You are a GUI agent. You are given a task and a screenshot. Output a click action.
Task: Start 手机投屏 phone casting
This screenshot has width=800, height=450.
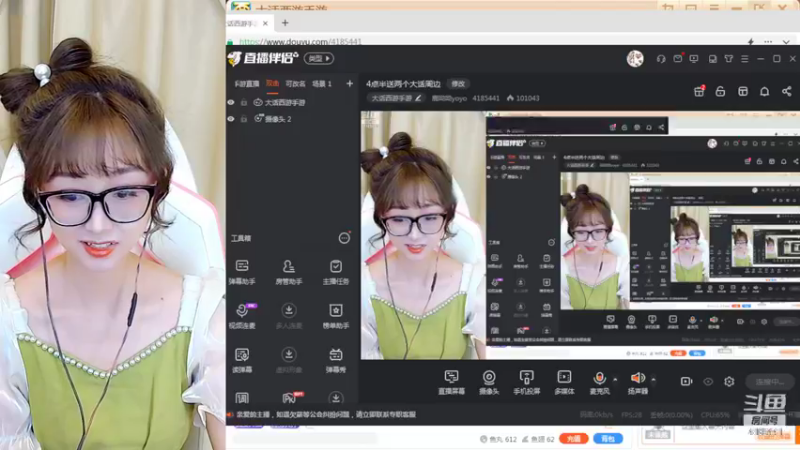[527, 382]
